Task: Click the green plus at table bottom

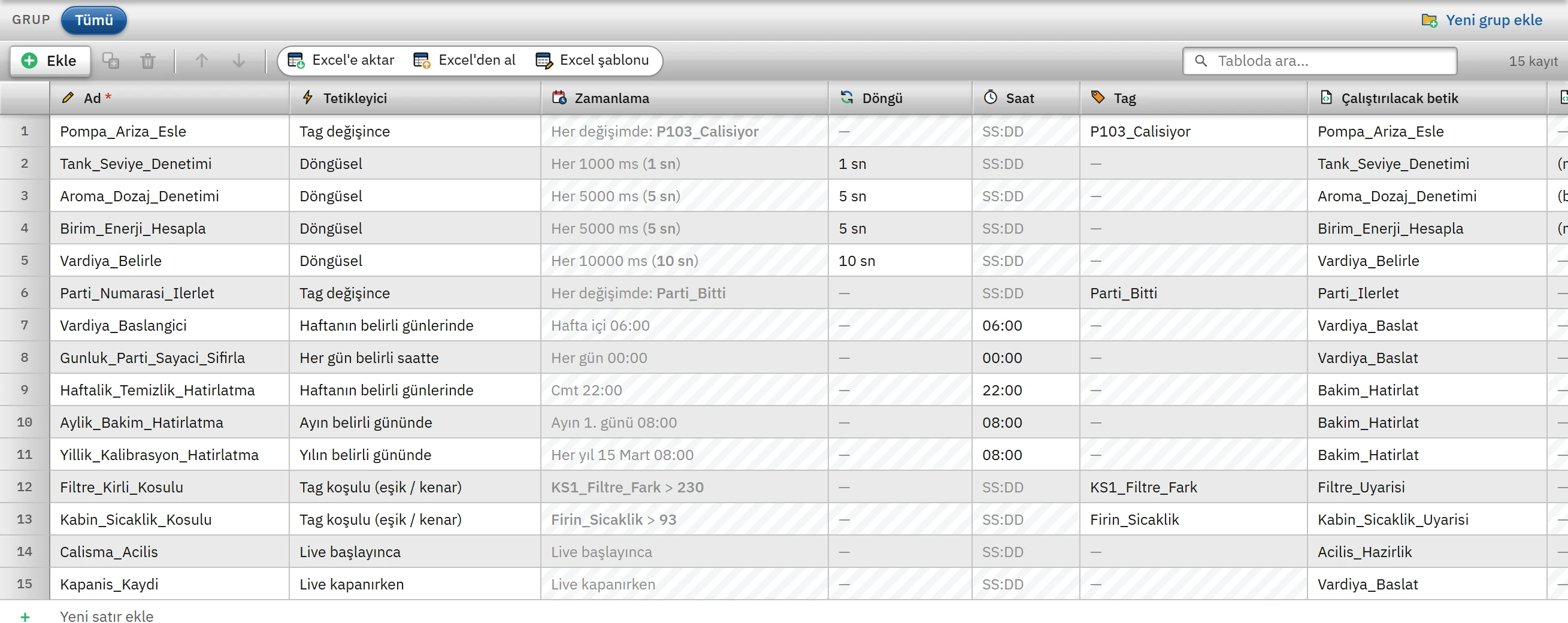Action: pos(25,616)
